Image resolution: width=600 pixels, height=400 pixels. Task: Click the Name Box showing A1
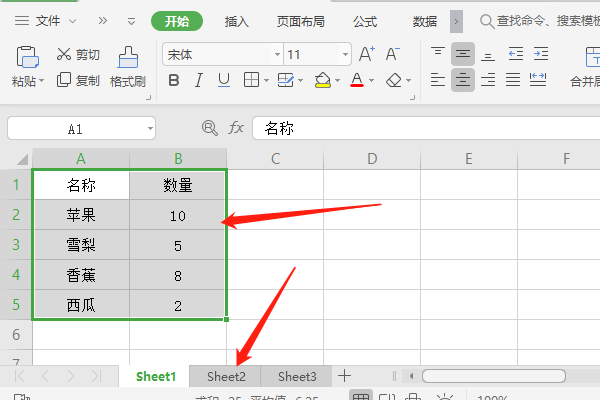click(x=81, y=129)
